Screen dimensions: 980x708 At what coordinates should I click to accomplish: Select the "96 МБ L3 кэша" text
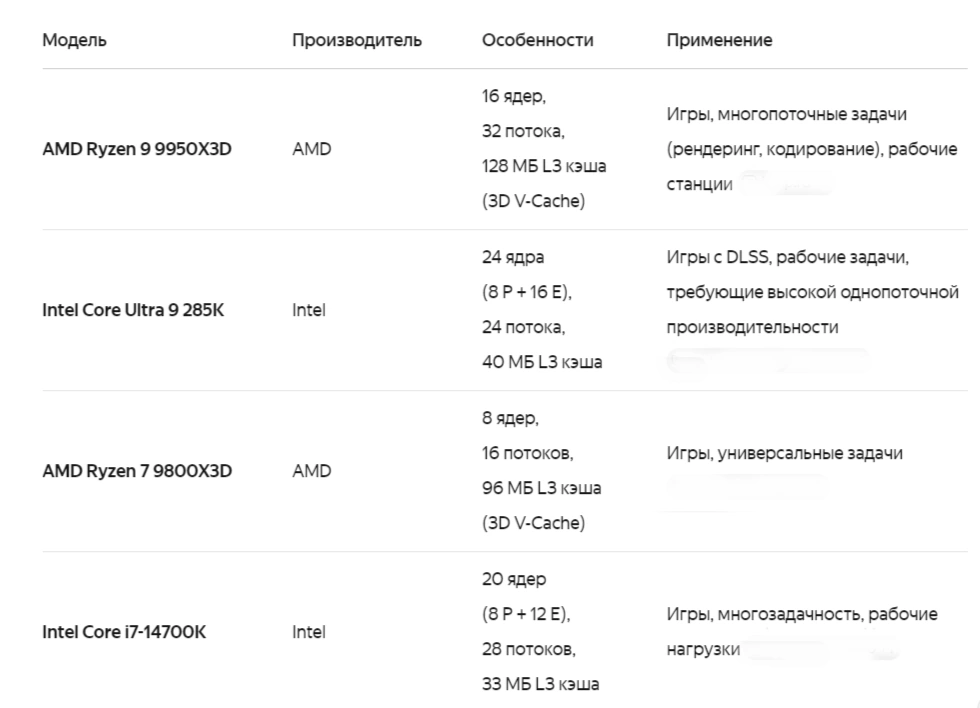click(x=541, y=488)
